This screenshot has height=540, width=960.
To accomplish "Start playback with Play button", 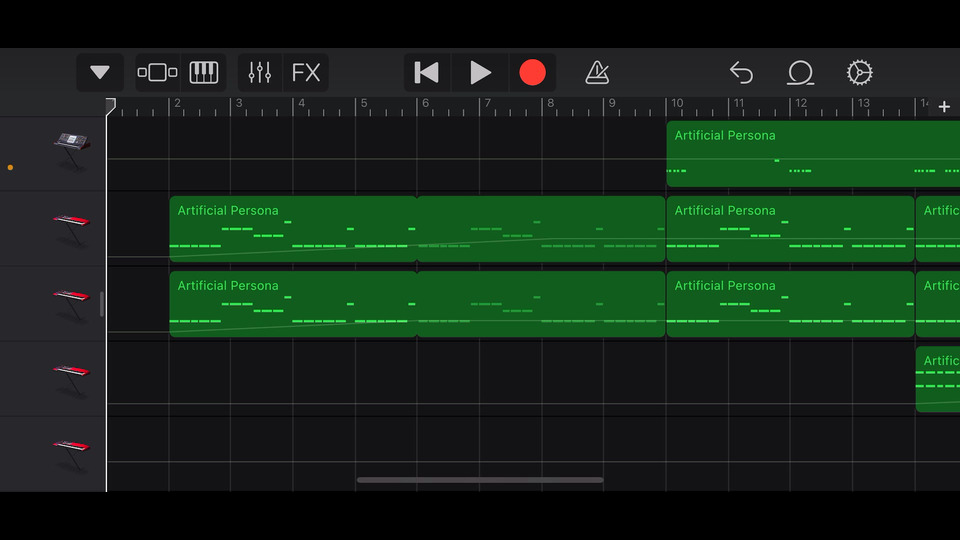I will (480, 72).
